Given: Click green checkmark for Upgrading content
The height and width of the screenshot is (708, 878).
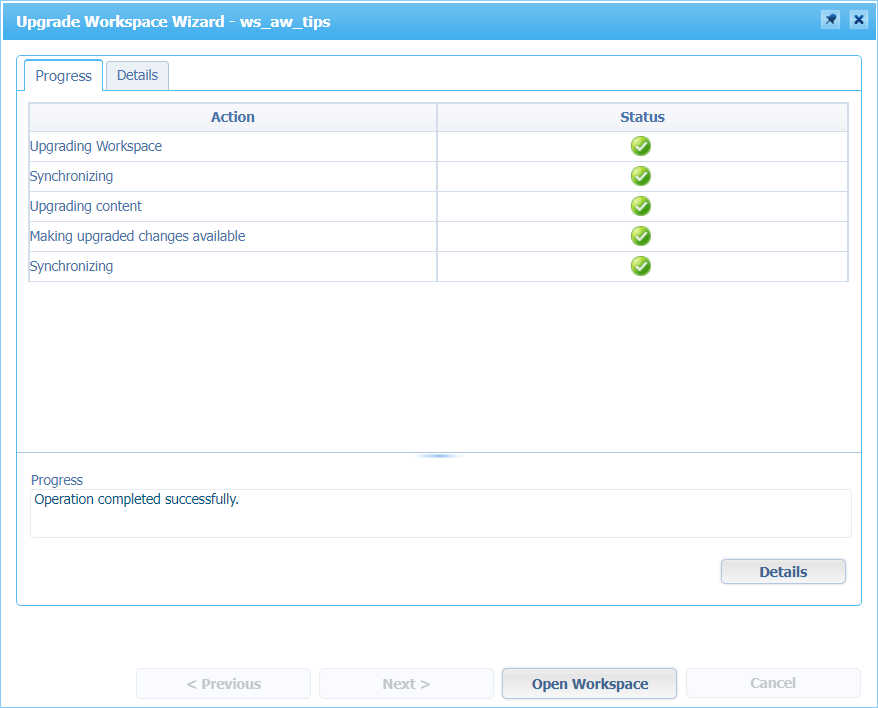Looking at the screenshot, I should pos(641,207).
